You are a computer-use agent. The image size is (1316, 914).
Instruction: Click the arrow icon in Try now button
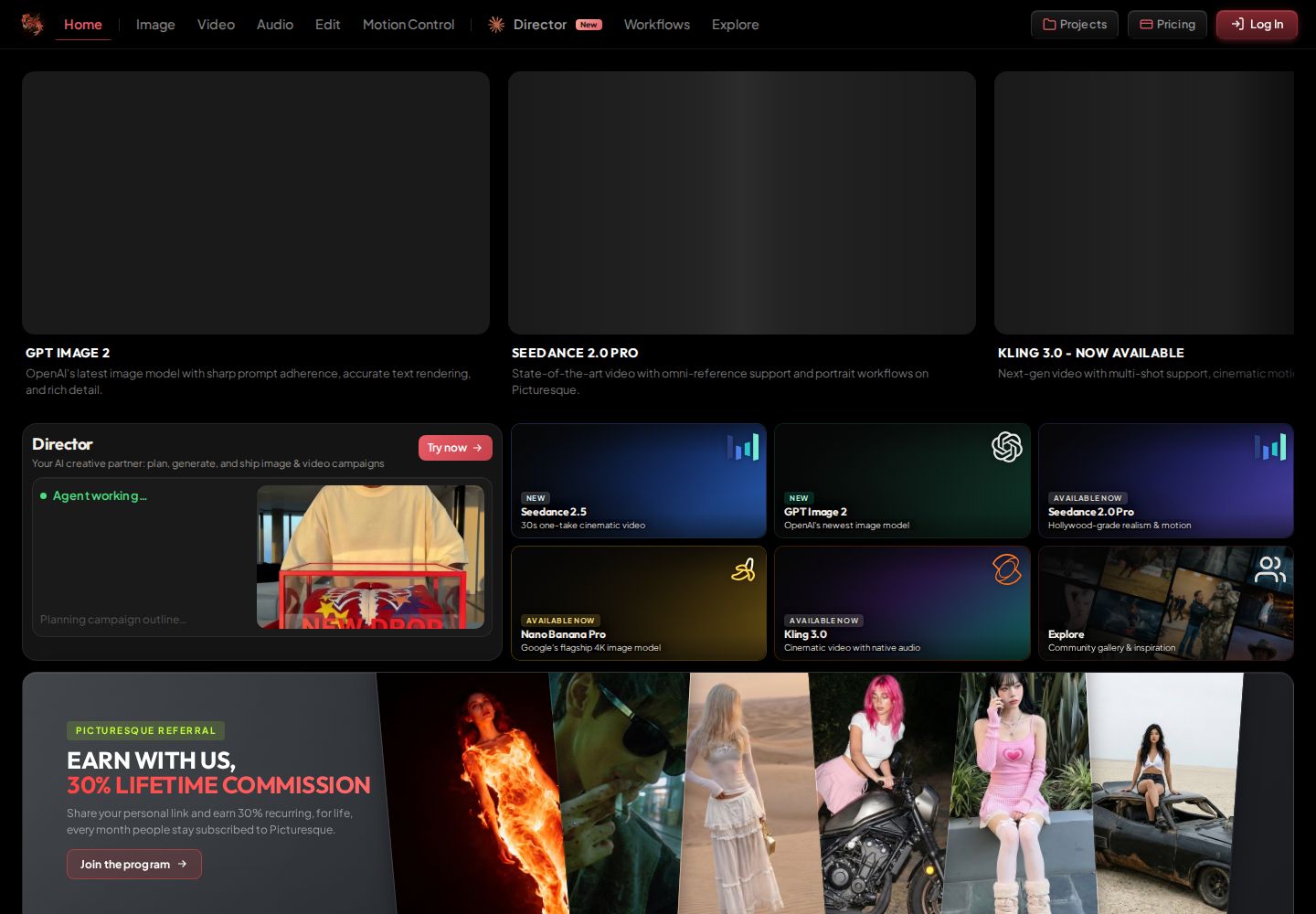pos(477,448)
